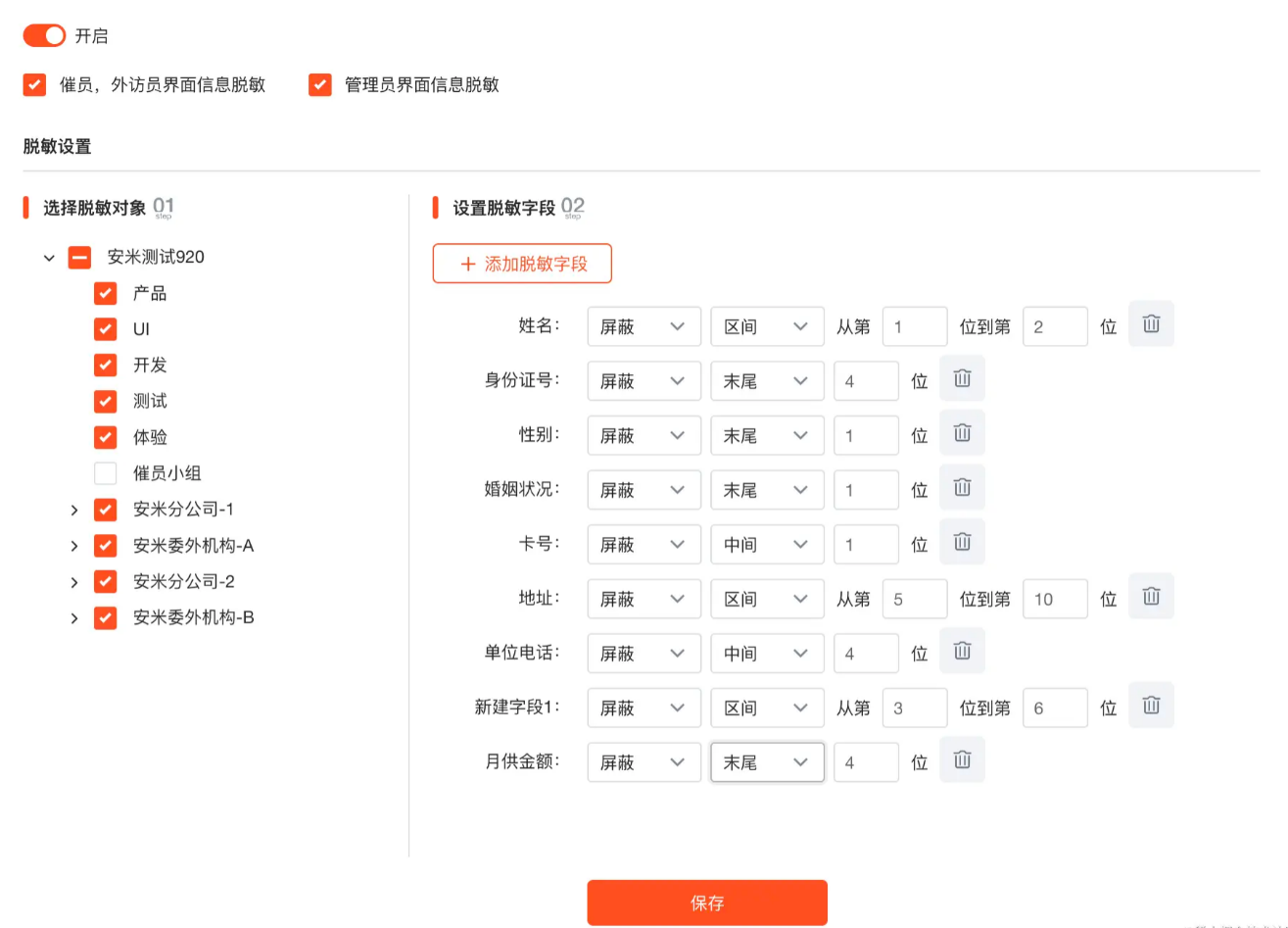Open the 屏蔽 dropdown for 卡号
This screenshot has width=1288, height=928.
[644, 544]
